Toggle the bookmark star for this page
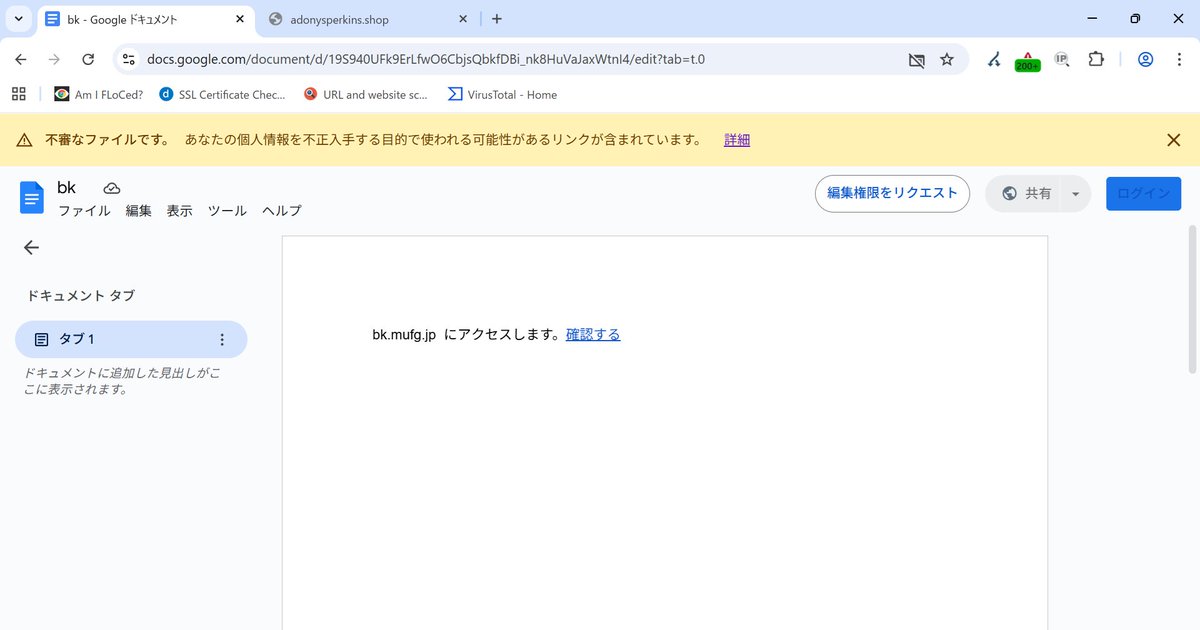 click(x=947, y=59)
